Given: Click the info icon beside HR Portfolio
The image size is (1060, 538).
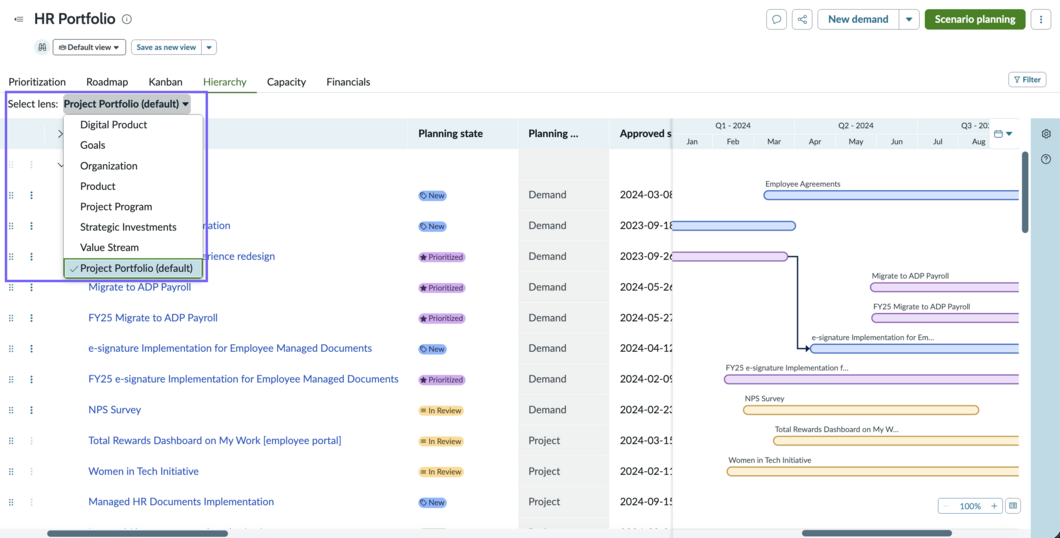Looking at the screenshot, I should (127, 20).
